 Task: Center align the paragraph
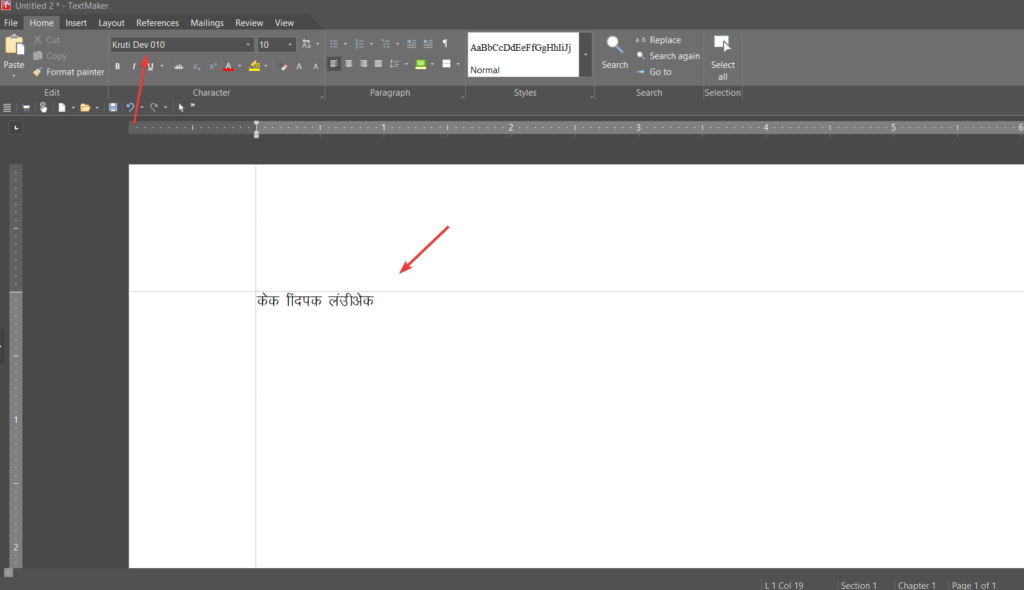coord(349,64)
